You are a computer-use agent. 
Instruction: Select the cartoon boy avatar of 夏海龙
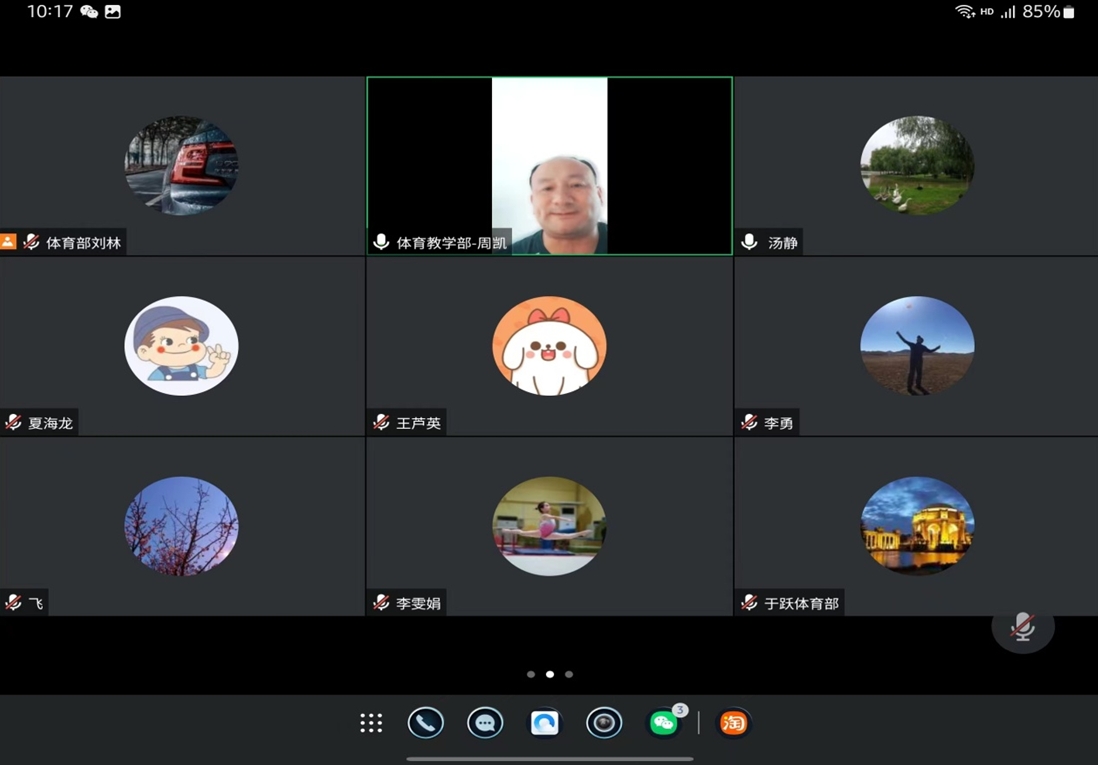tap(181, 345)
